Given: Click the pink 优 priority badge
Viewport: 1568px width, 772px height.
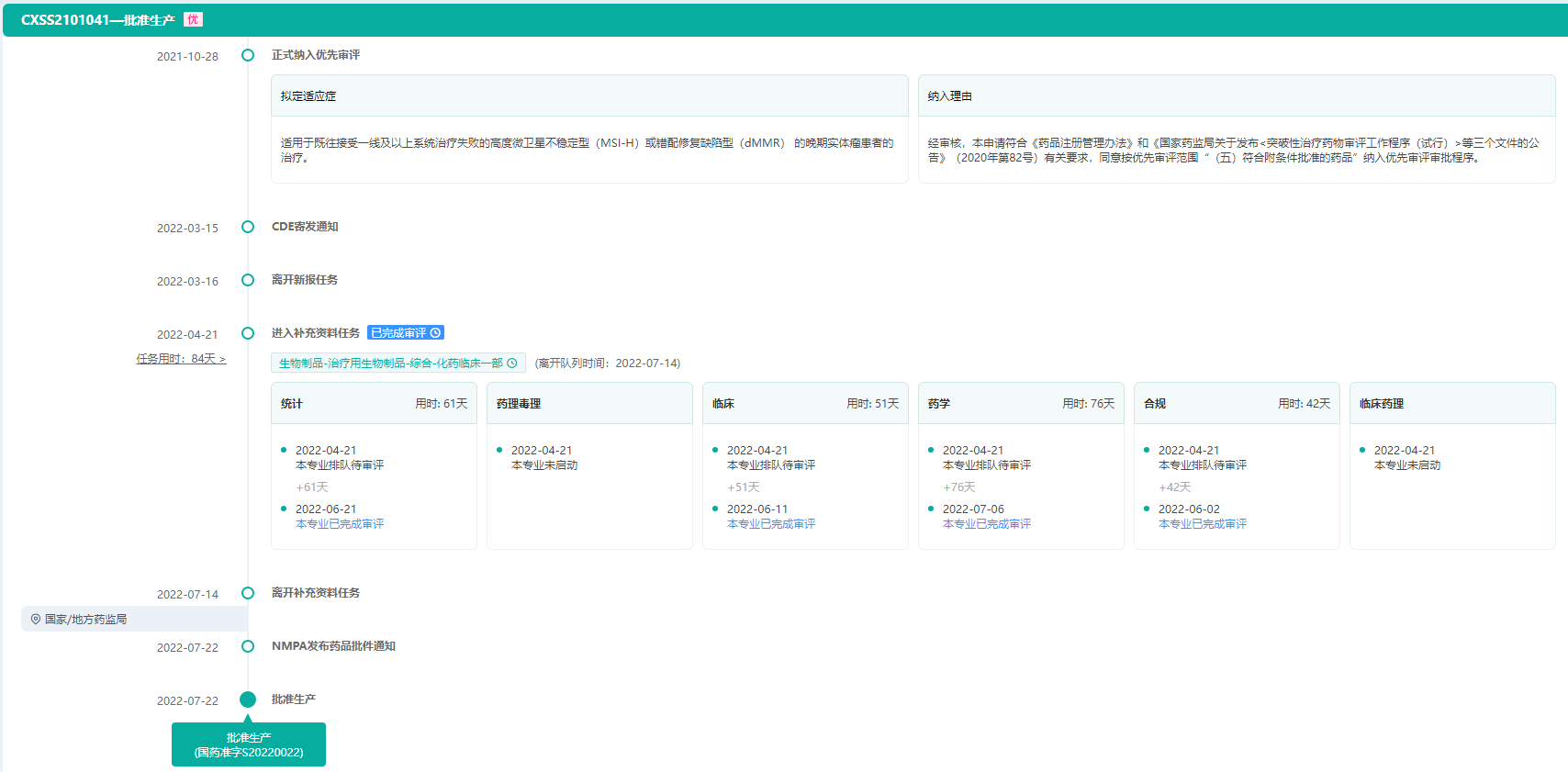Looking at the screenshot, I should pos(193,19).
